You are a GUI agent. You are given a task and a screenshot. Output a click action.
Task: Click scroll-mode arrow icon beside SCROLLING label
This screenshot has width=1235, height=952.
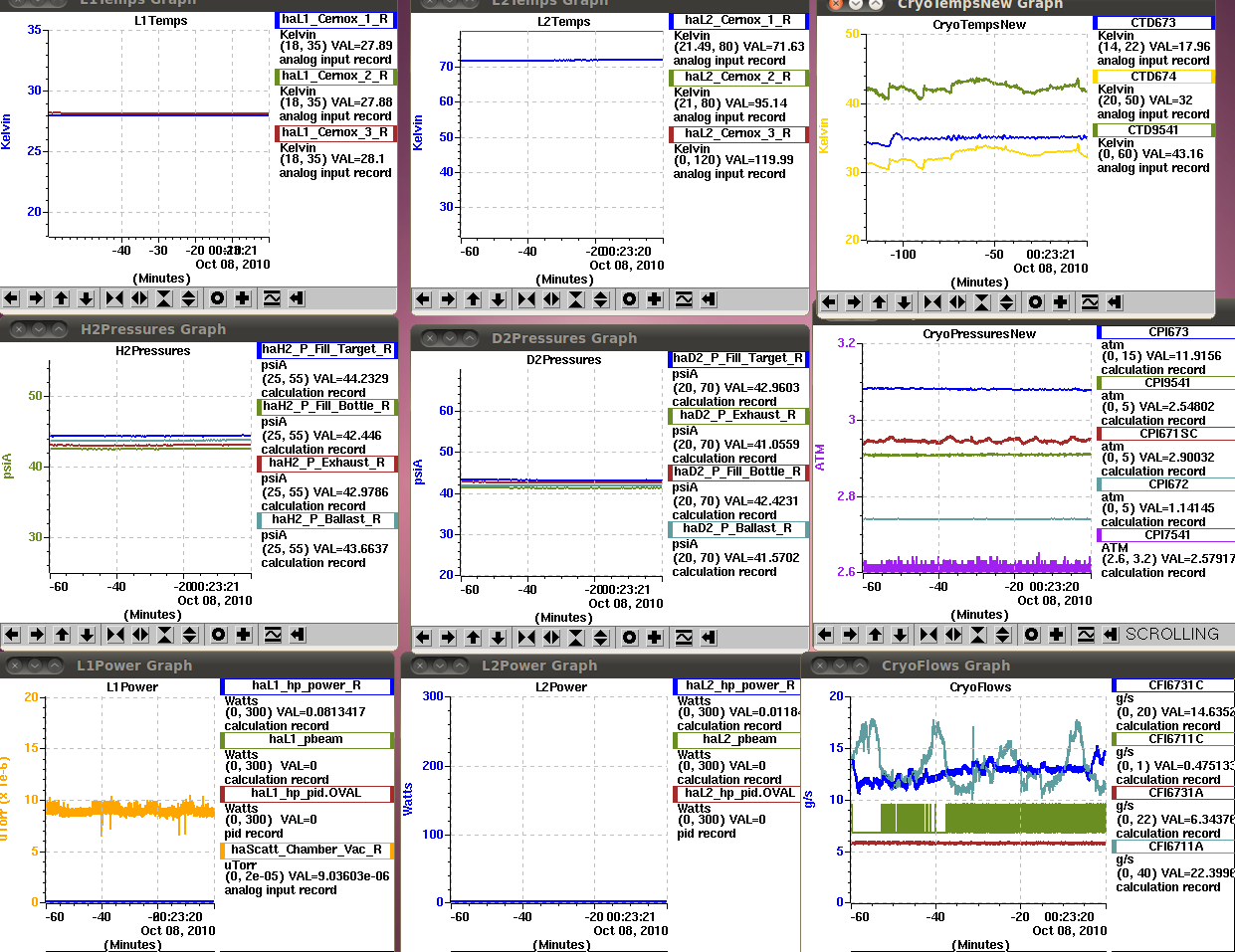coord(1111,635)
